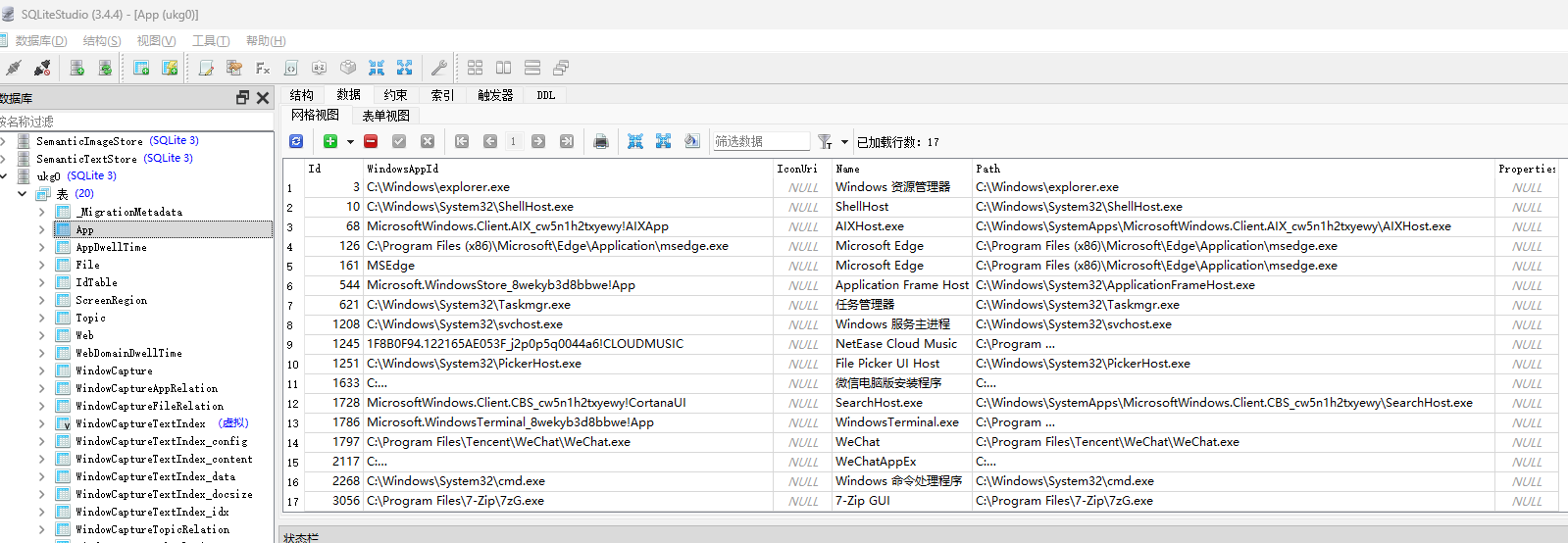Click the disconnect from database icon
Screen dimensions: 1568x543
(x=42, y=68)
